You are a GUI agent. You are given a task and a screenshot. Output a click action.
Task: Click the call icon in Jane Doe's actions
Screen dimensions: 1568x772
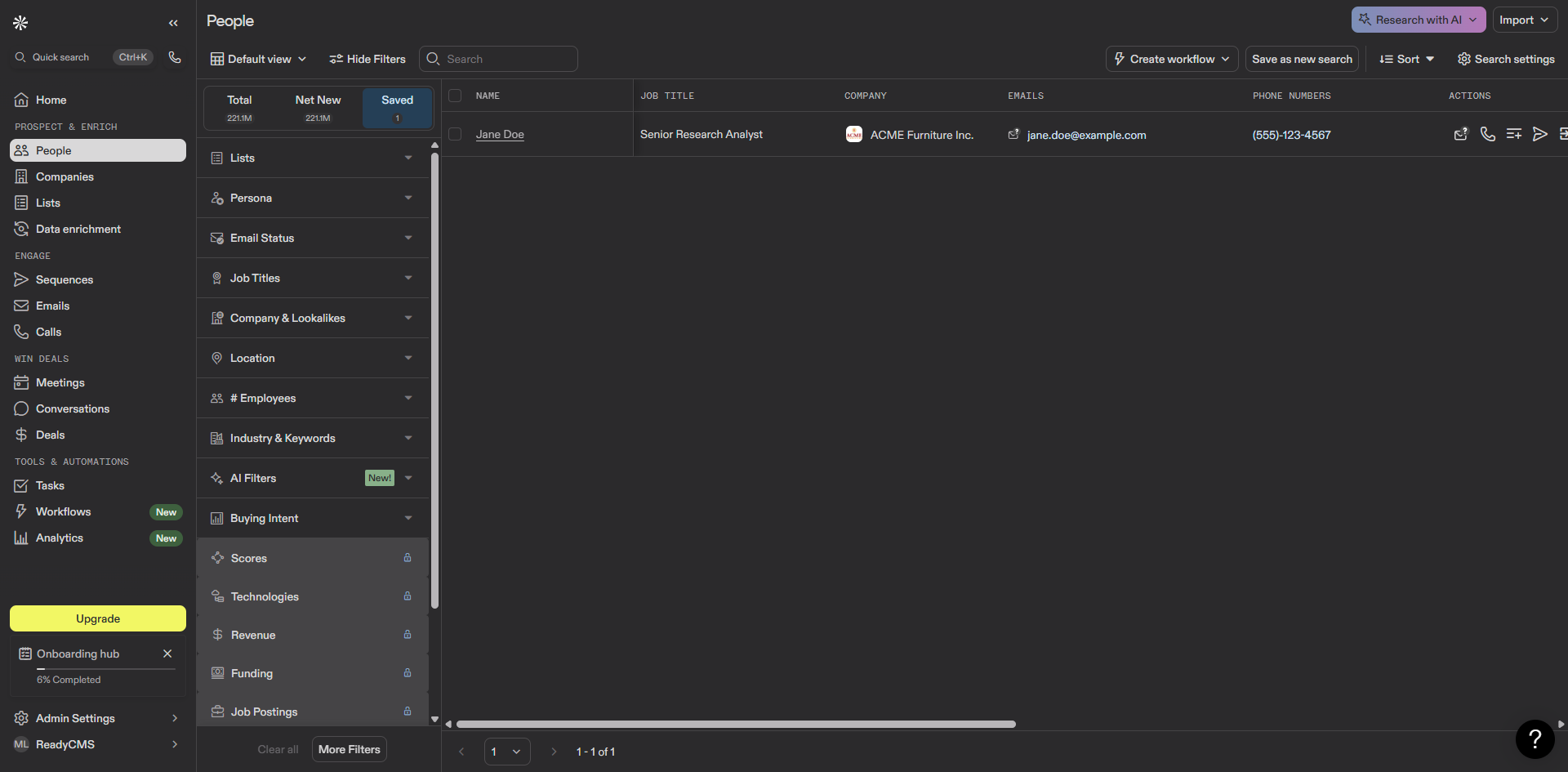(1488, 134)
